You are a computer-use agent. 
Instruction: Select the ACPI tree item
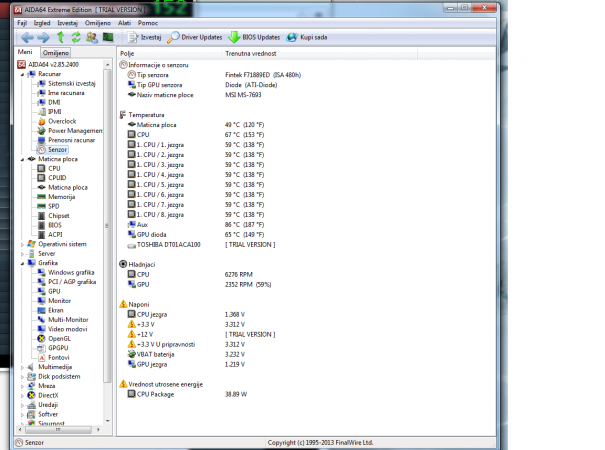[x=50, y=235]
